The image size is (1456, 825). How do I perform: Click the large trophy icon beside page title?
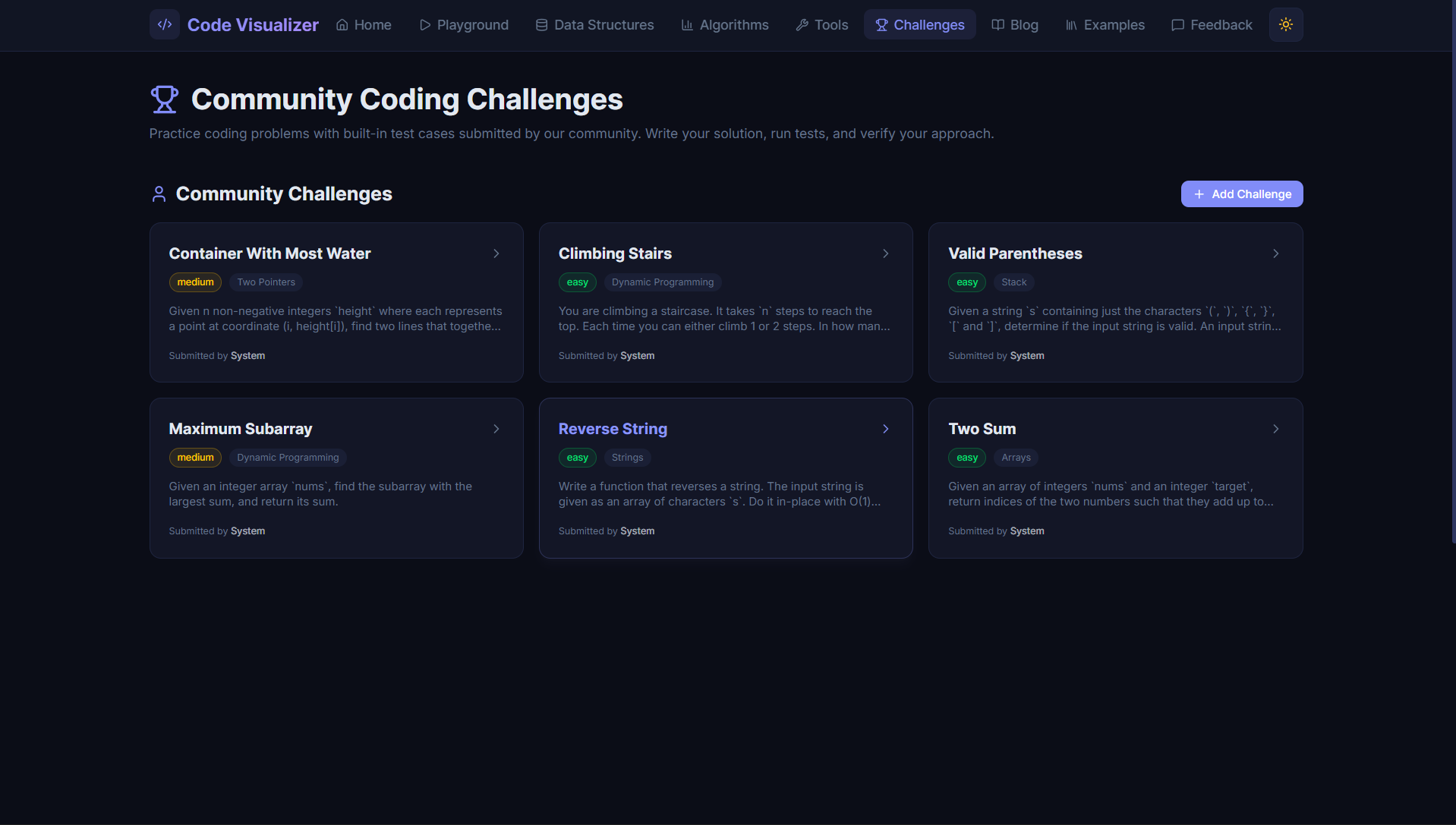point(164,99)
